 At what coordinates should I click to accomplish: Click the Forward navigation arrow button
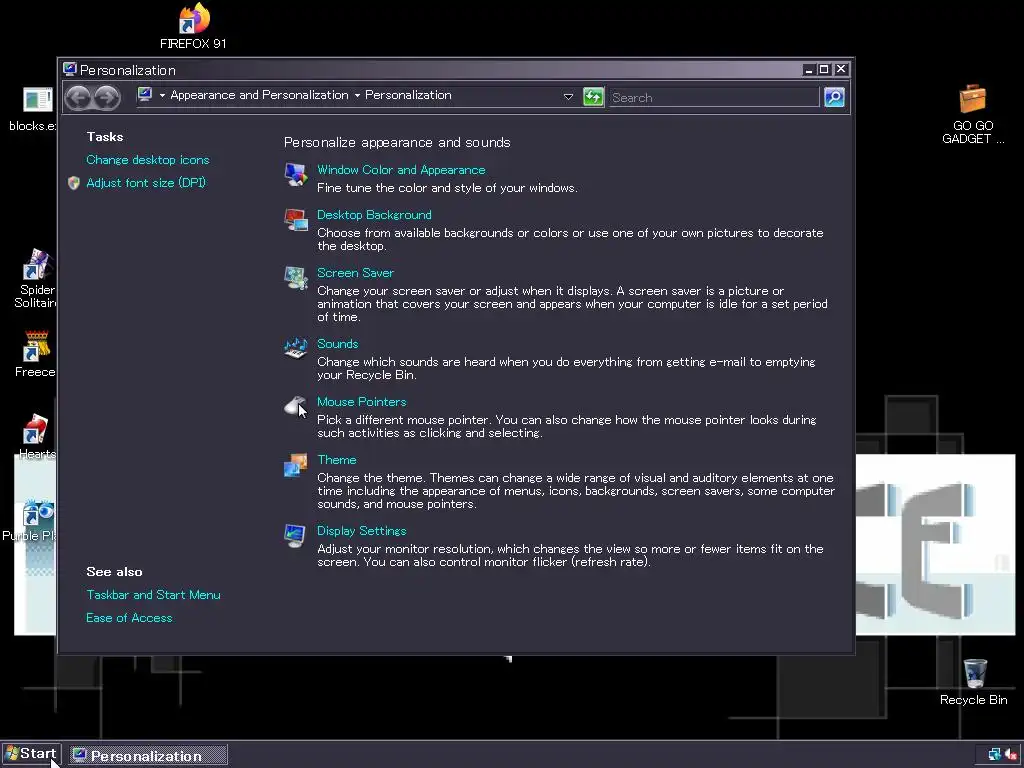[x=107, y=98]
